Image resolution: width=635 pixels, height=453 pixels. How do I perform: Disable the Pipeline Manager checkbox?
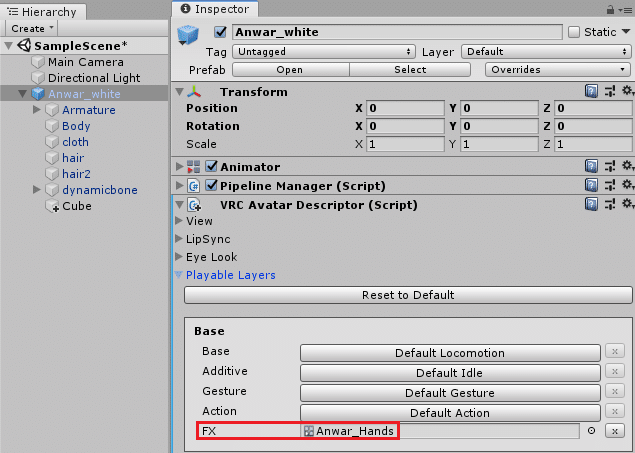click(211, 185)
